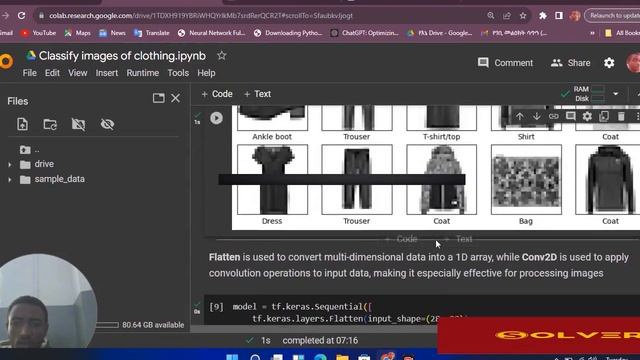Open Windows Start button
The image size is (640, 360).
[232, 357]
